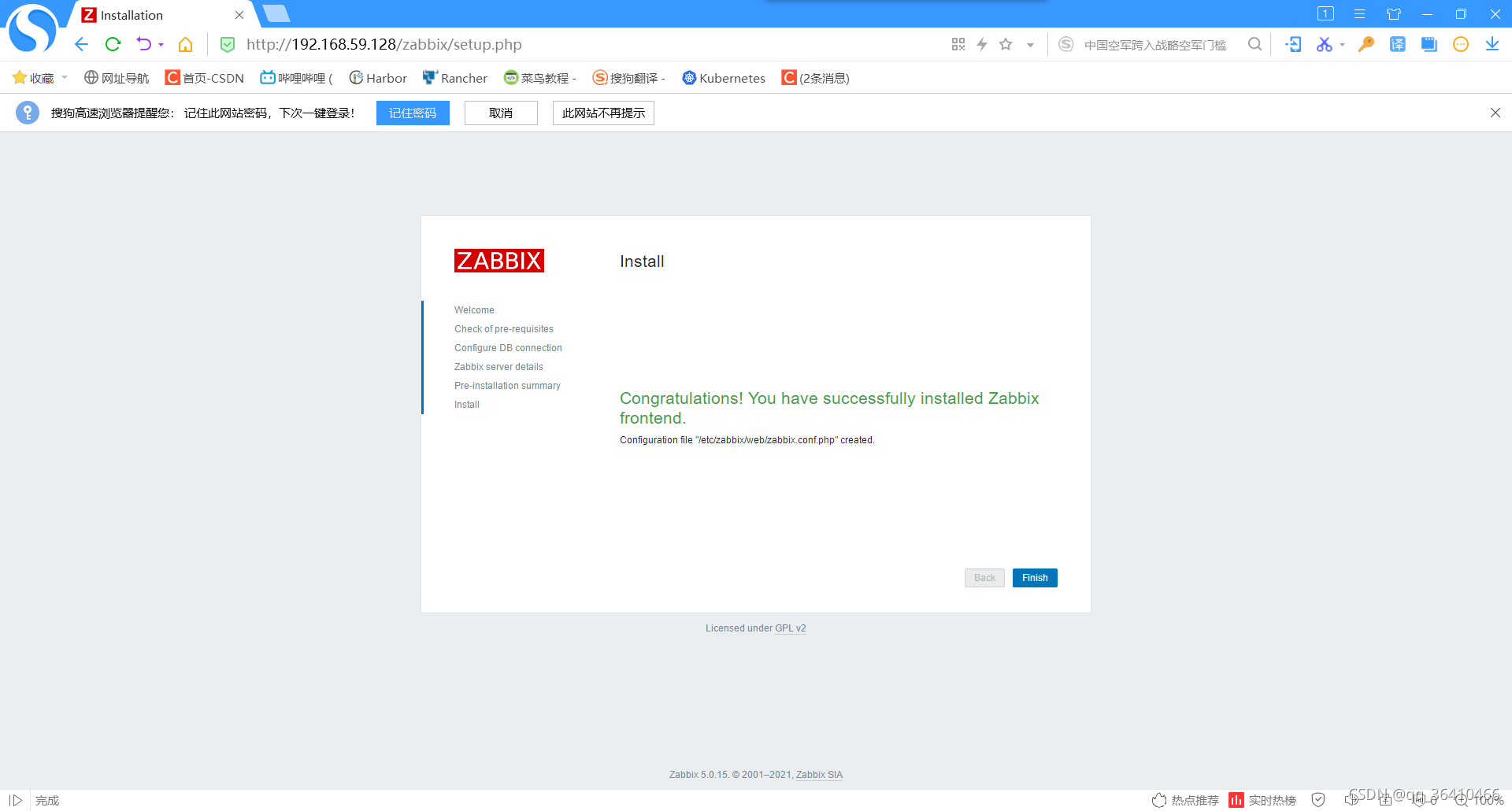Expand the undo history dropdown arrow

[x=161, y=46]
